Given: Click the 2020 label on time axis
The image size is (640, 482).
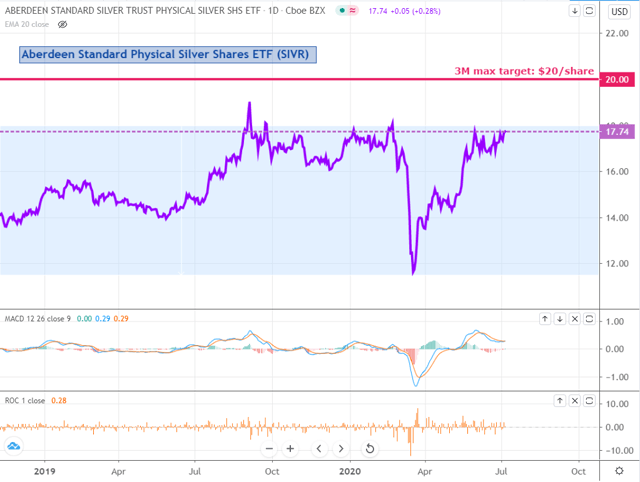Looking at the screenshot, I should pyautogui.click(x=350, y=471).
